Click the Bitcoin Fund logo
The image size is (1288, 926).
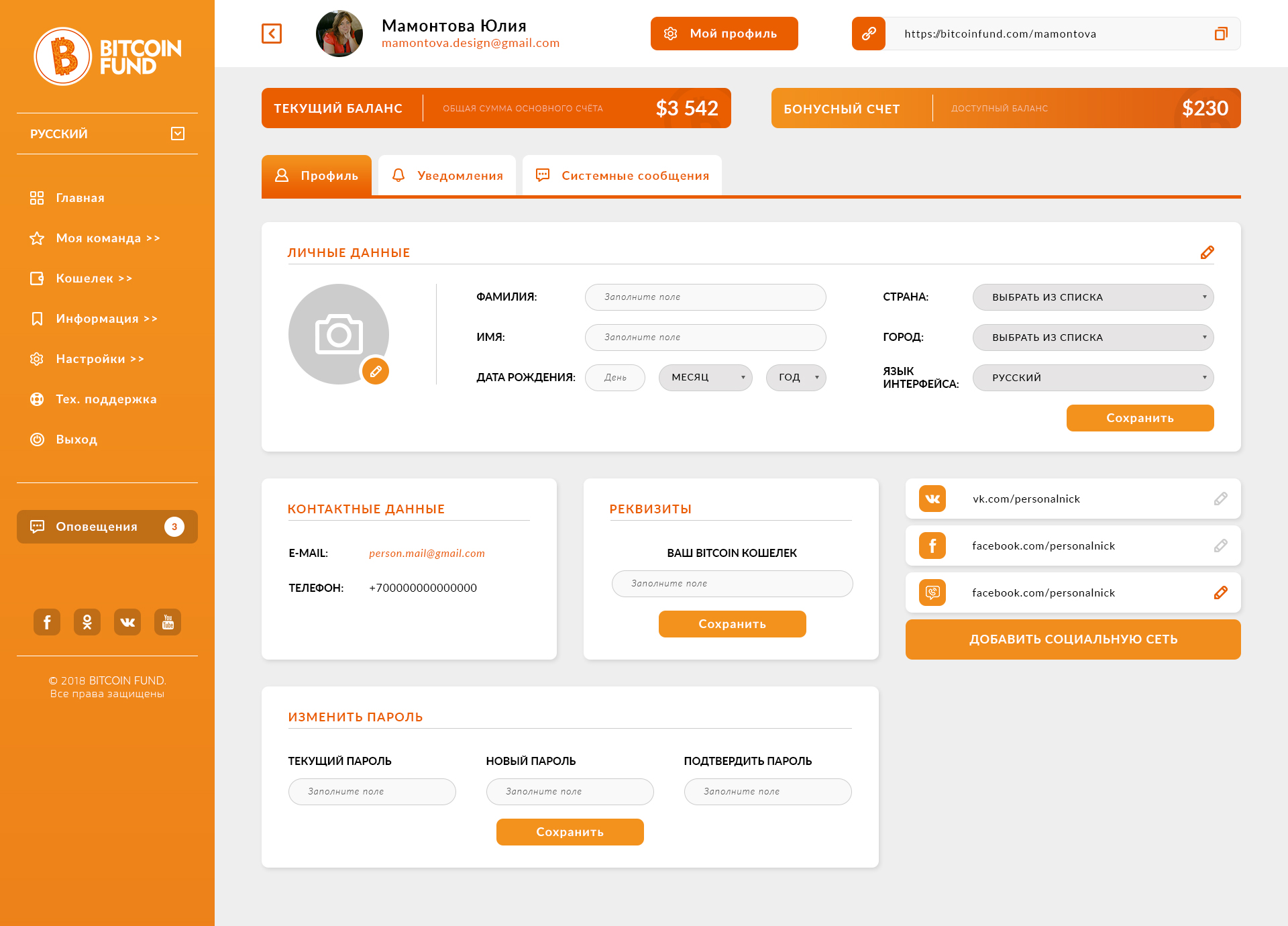tap(107, 56)
